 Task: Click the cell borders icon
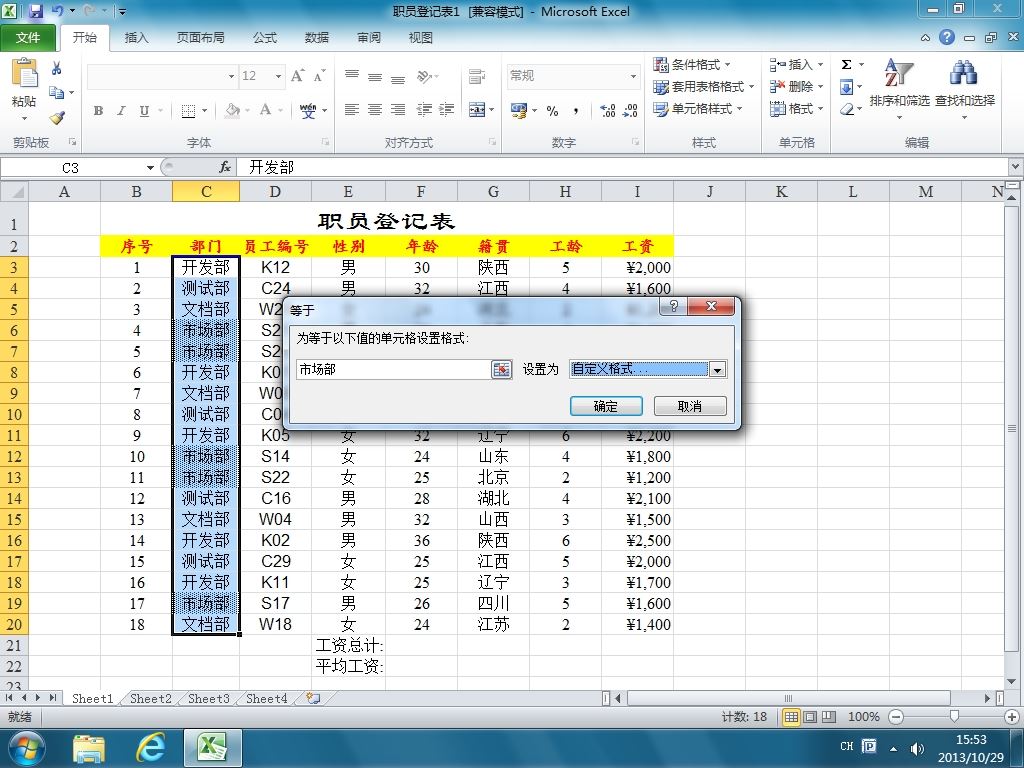188,111
